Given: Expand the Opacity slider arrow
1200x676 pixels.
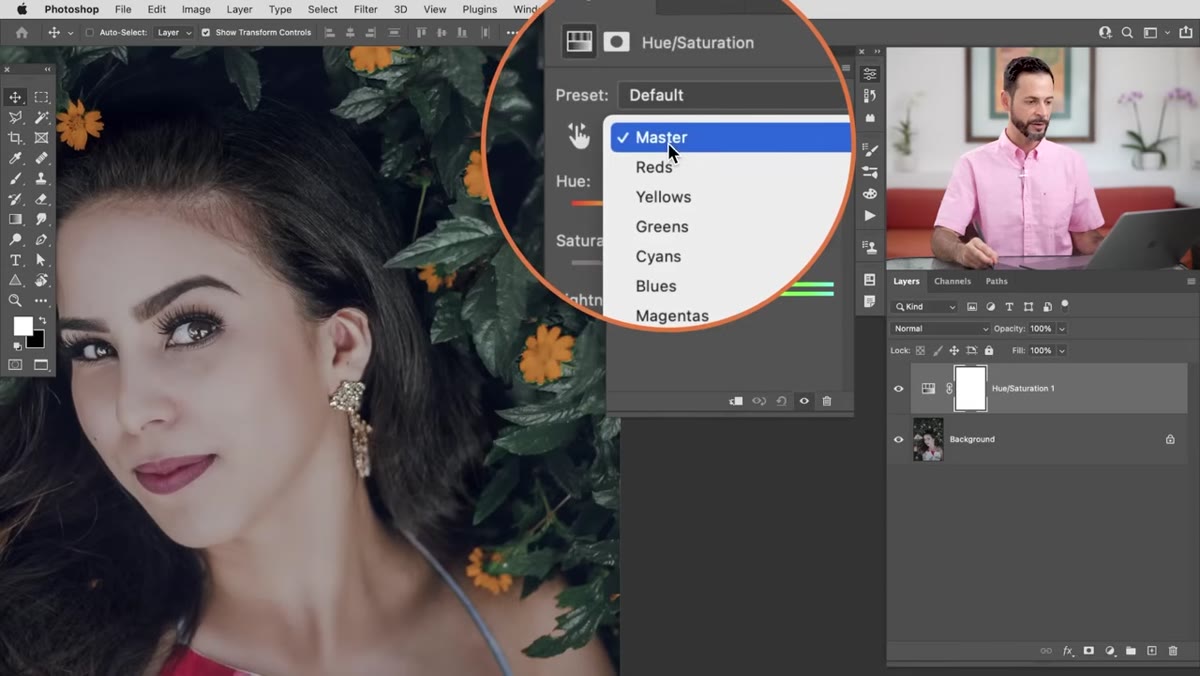Looking at the screenshot, I should (1062, 328).
